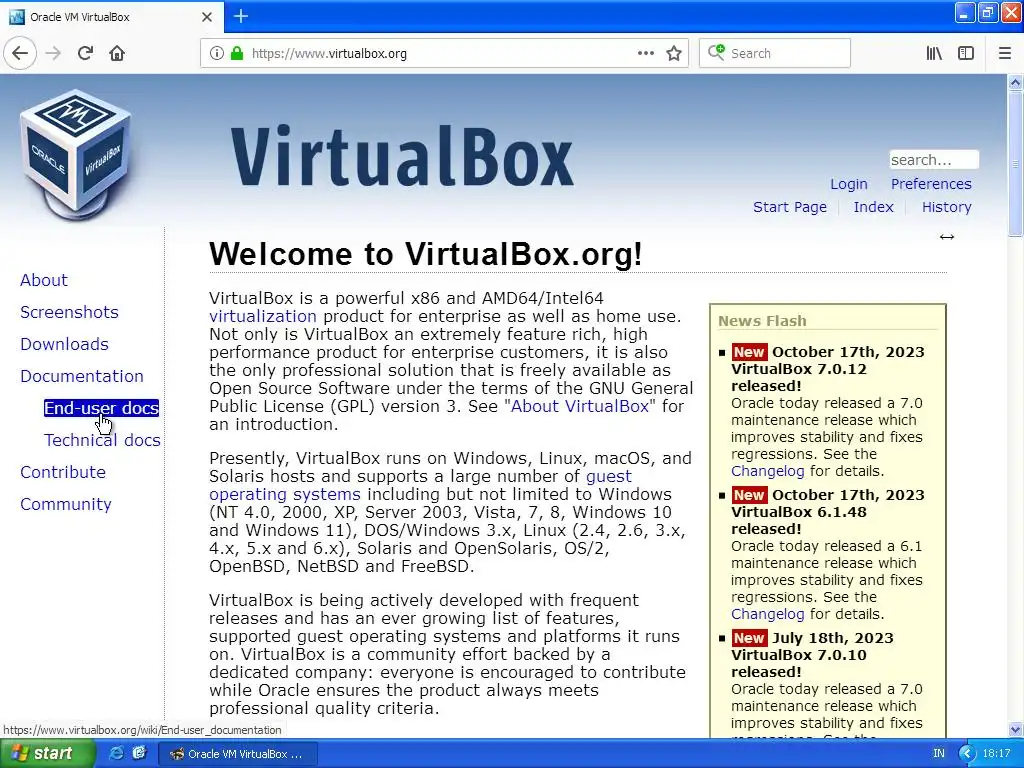Open the Screenshots sidebar link
The width and height of the screenshot is (1024, 768).
69,312
